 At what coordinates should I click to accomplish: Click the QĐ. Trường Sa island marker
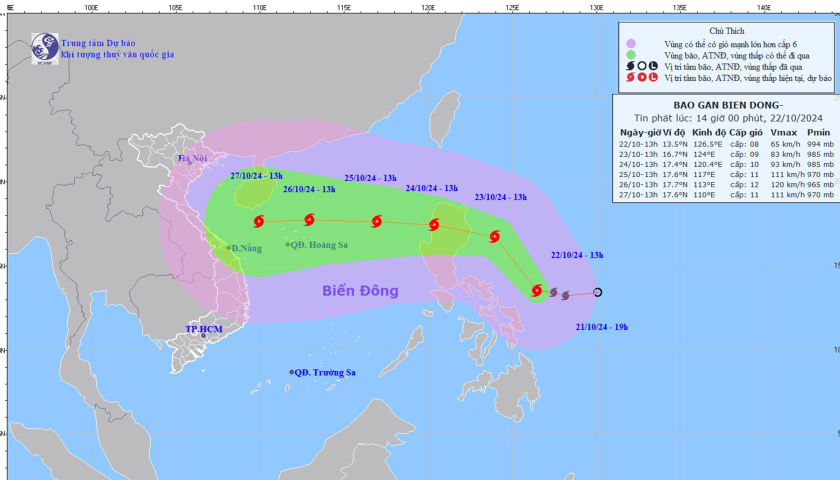(x=292, y=372)
